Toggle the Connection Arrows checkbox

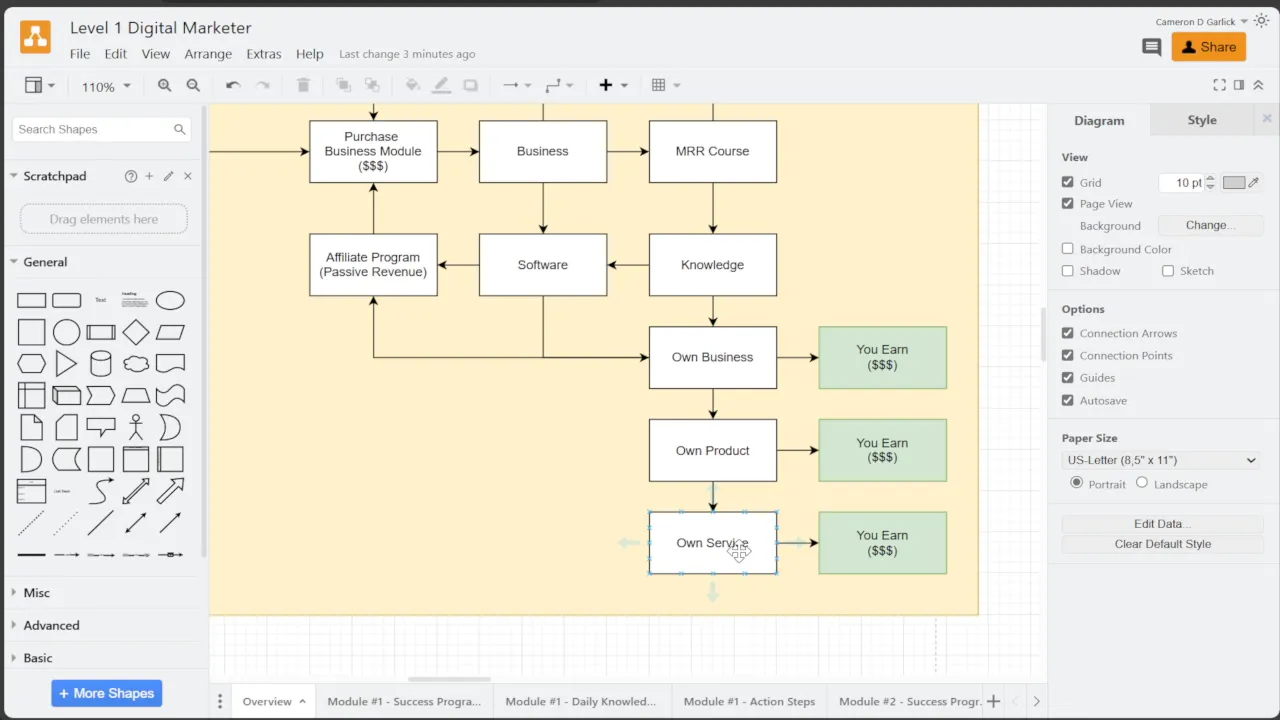pyautogui.click(x=1068, y=333)
